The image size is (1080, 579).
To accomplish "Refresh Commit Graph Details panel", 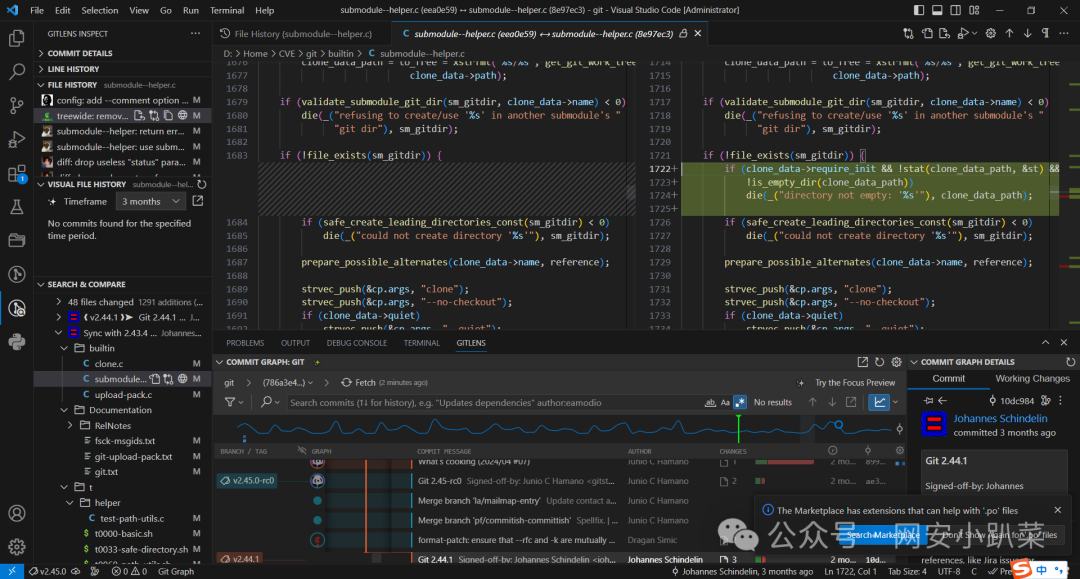I will (x=1070, y=361).
